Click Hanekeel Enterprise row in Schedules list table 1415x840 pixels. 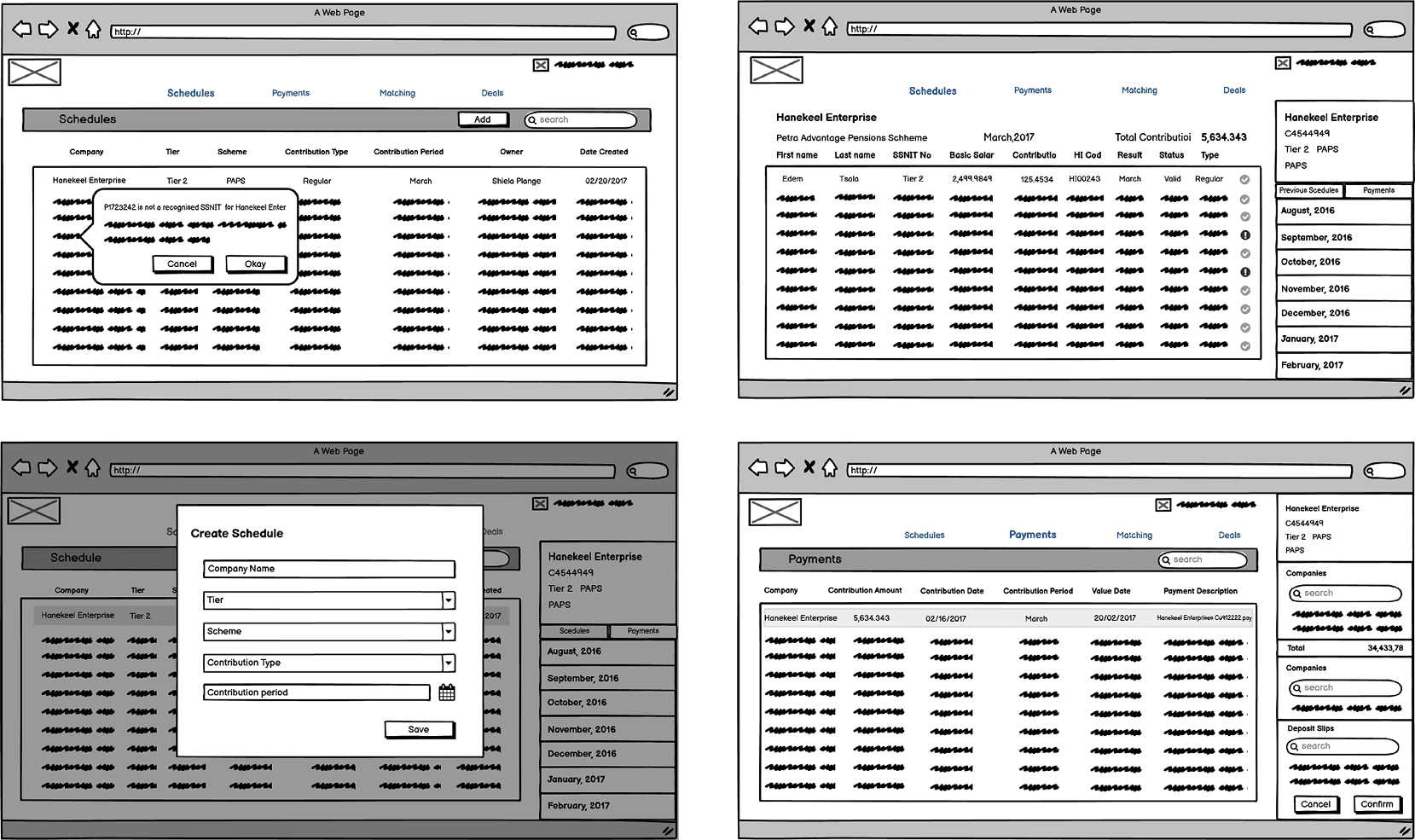[x=339, y=181]
